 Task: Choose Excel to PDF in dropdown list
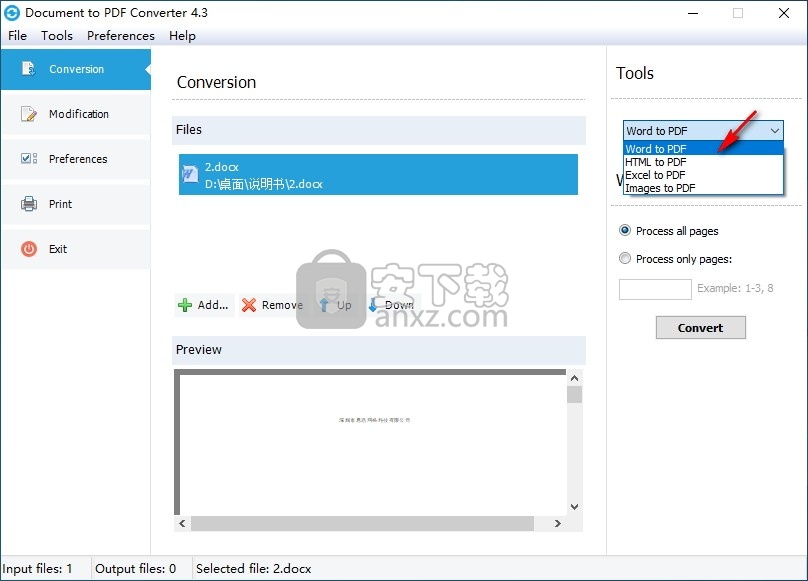point(703,175)
